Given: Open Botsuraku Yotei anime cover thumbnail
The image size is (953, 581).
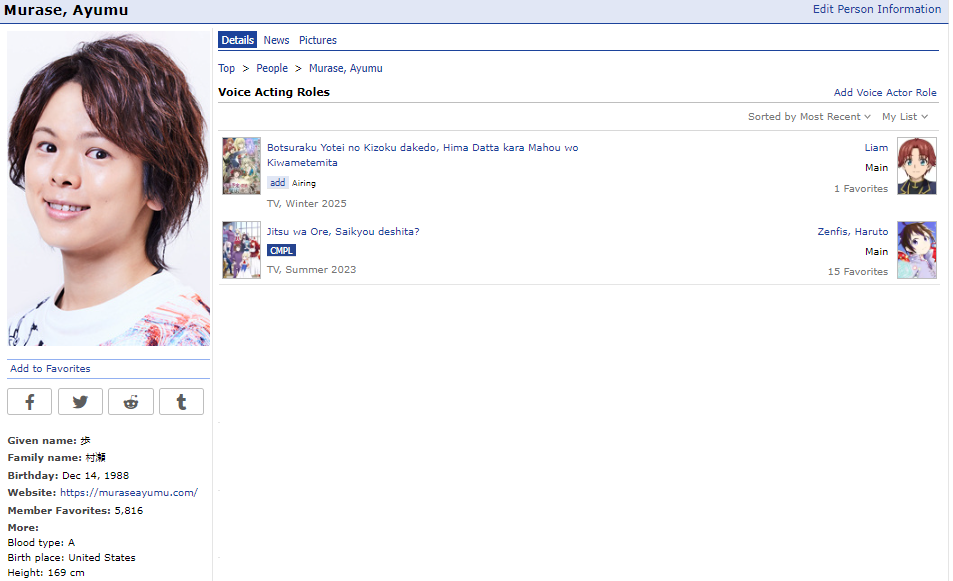Looking at the screenshot, I should pos(241,166).
